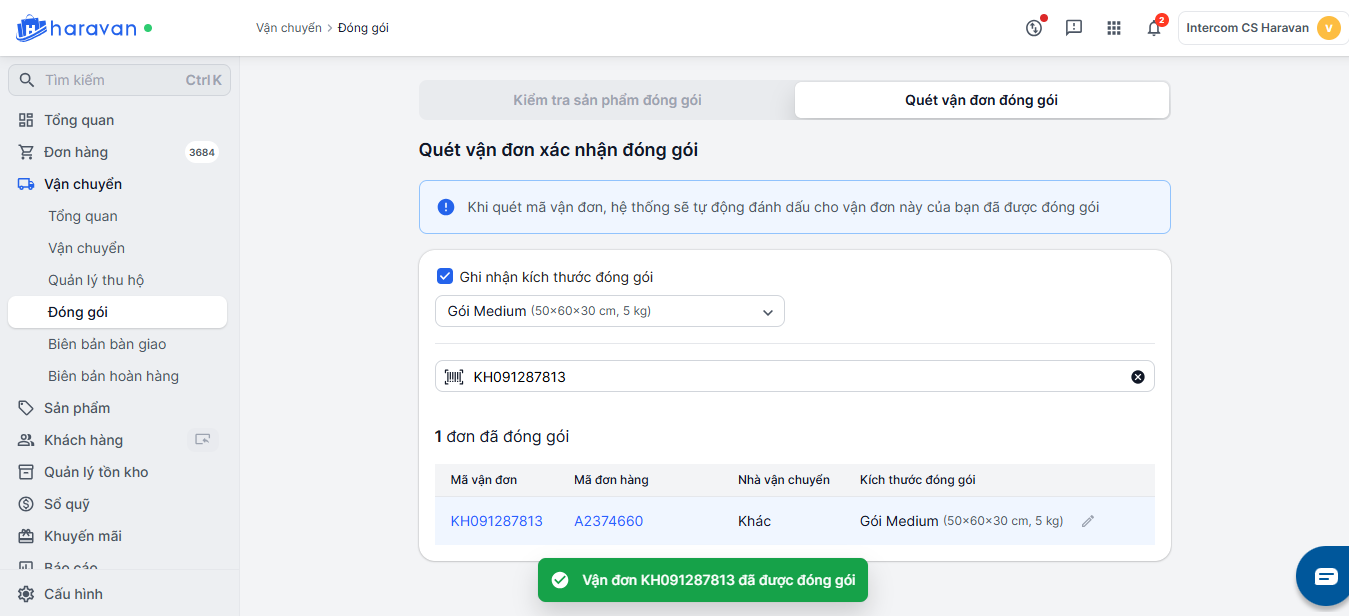This screenshot has width=1349, height=616.
Task: Click the Haravan logo
Action: tap(76, 28)
